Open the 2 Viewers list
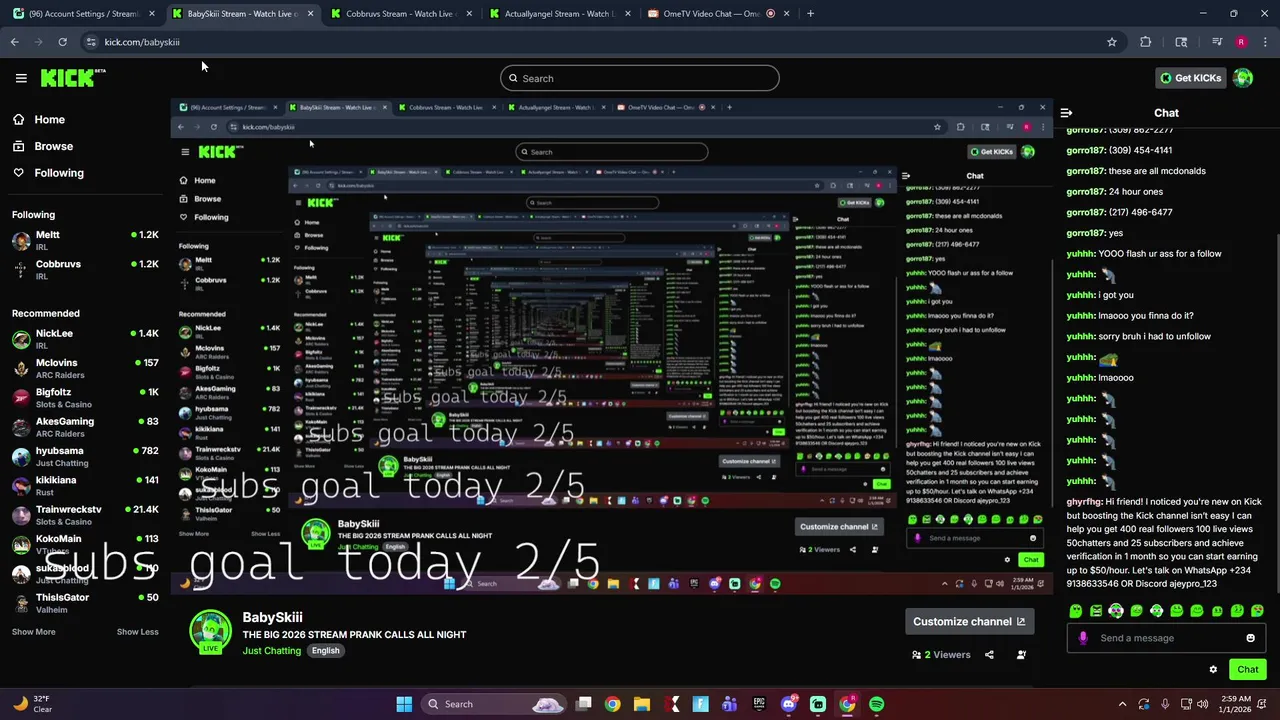This screenshot has height=720, width=1280. [x=941, y=655]
